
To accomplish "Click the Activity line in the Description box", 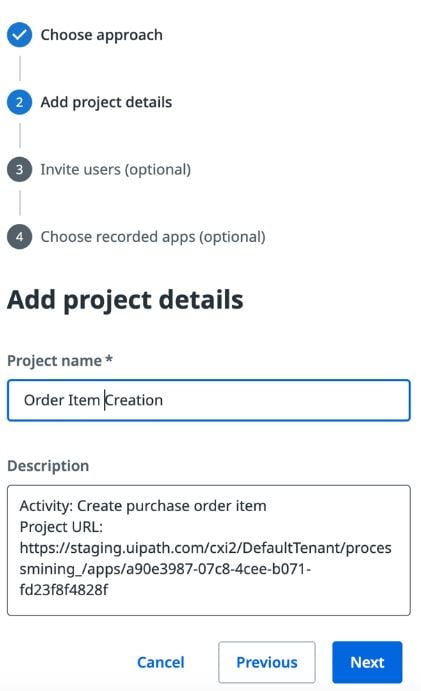I will click(143, 505).
